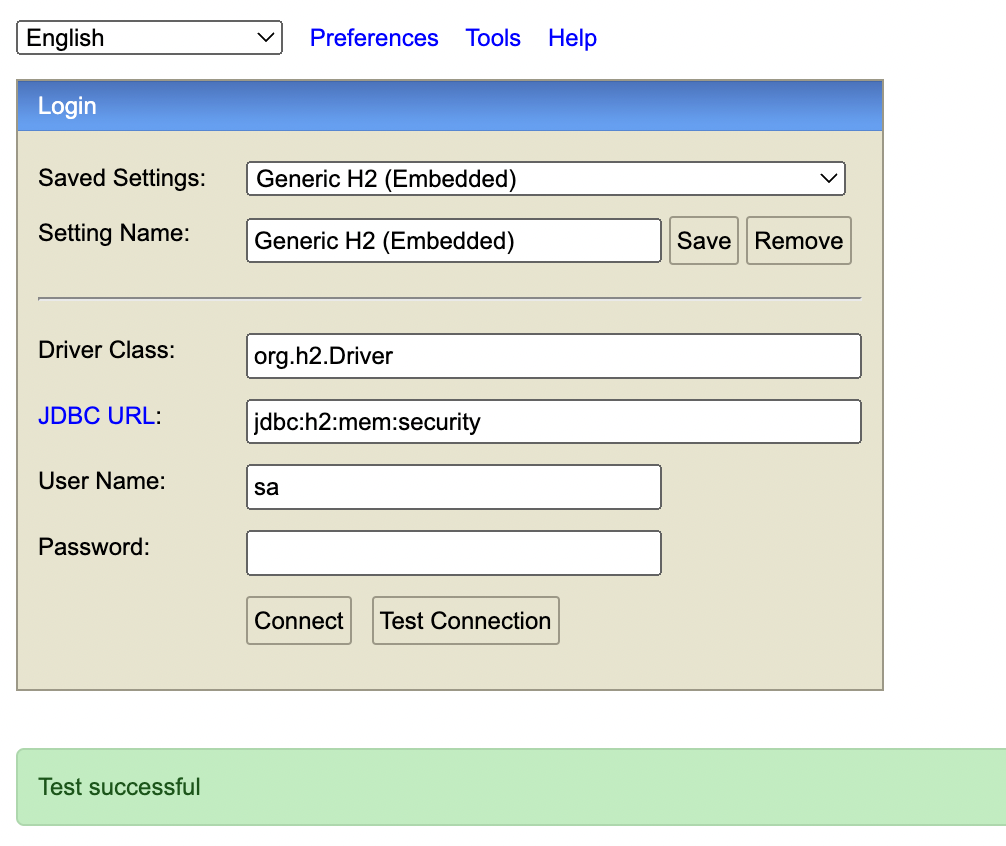The width and height of the screenshot is (1006, 846).
Task: Click the Remove button
Action: 799,241
